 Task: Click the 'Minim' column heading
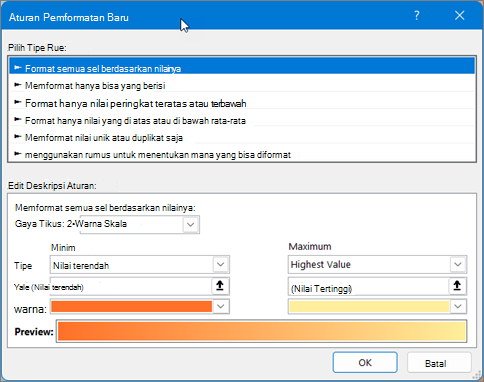click(x=63, y=248)
